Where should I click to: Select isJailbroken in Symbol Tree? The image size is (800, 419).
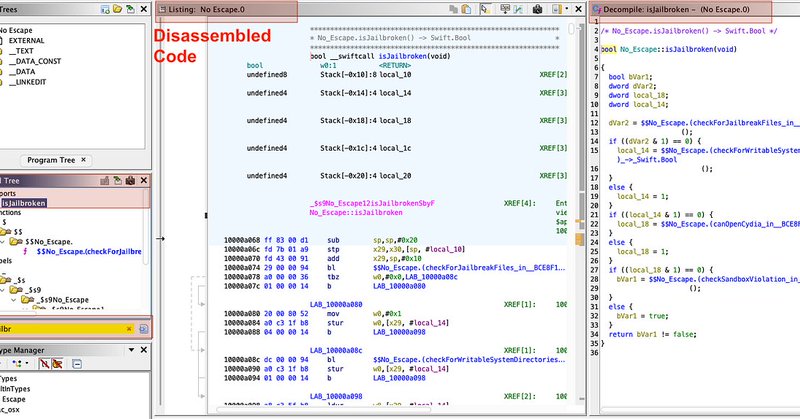(x=23, y=203)
